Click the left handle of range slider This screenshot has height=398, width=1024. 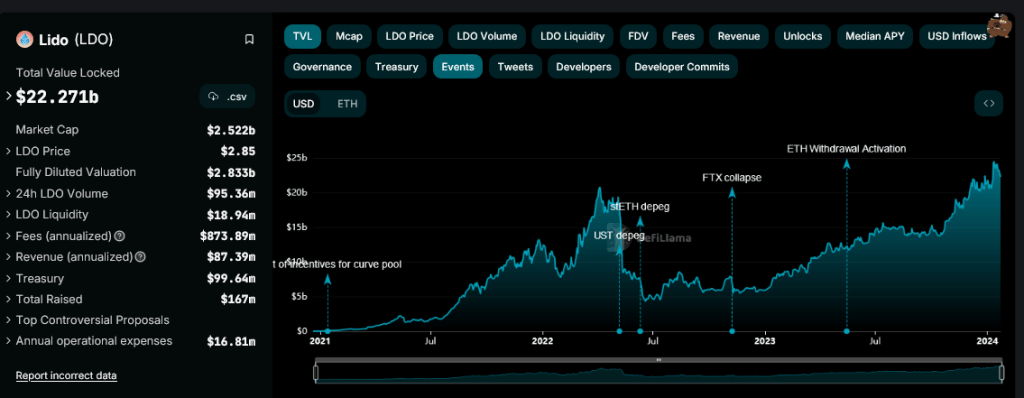click(x=316, y=373)
